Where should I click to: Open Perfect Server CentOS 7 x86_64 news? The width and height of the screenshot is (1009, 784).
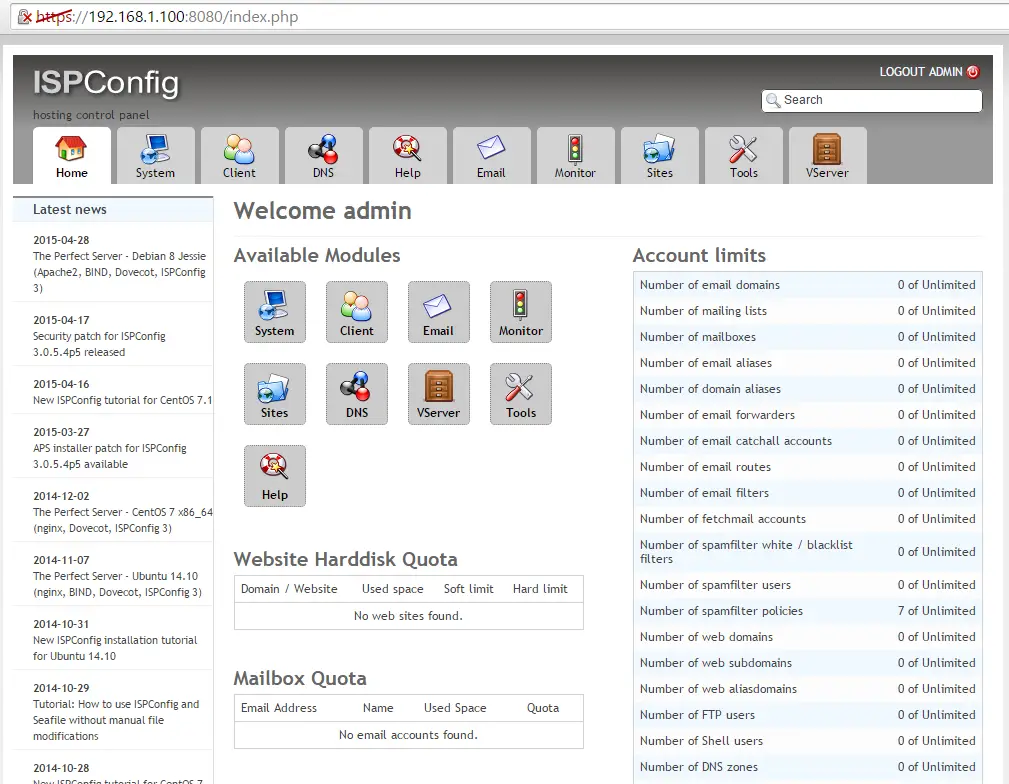coord(122,520)
